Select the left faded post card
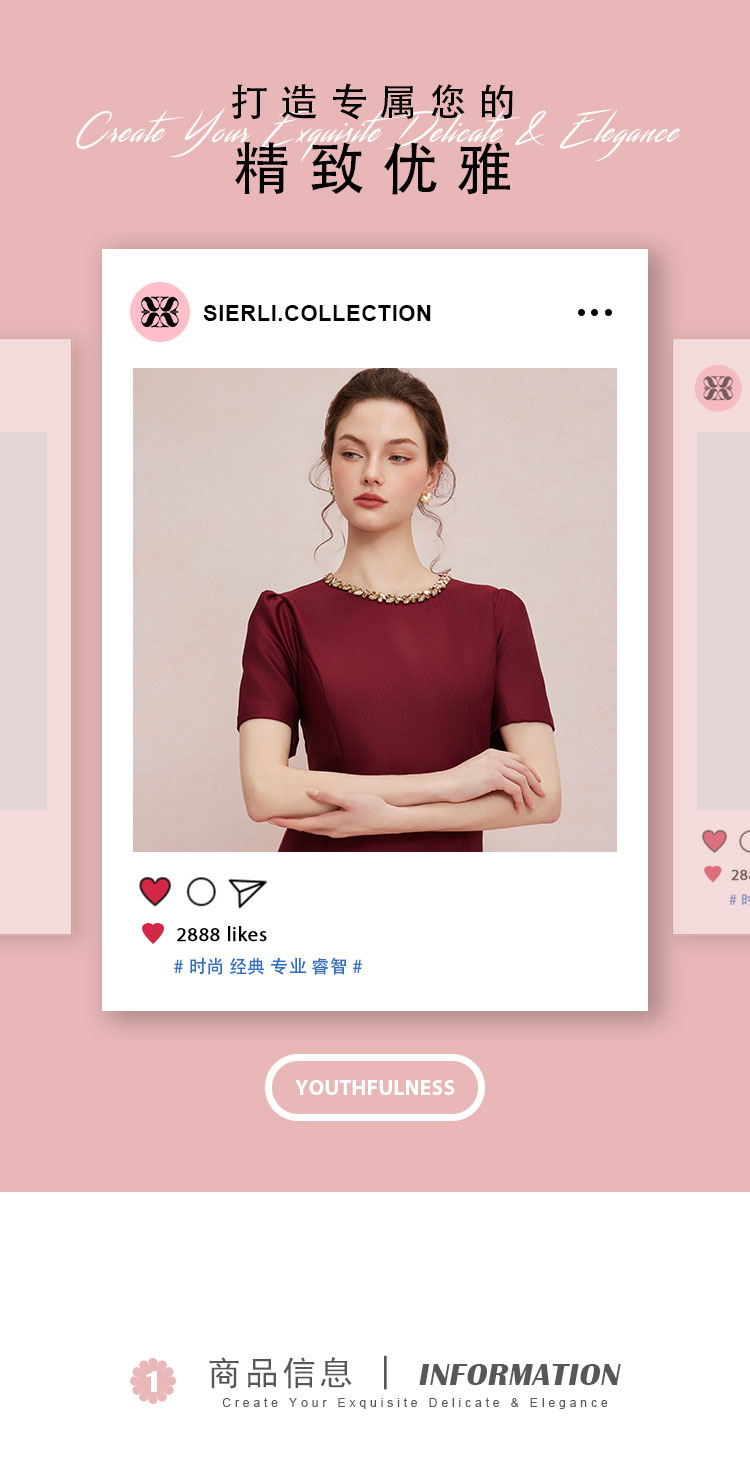750x1461 pixels. point(35,637)
